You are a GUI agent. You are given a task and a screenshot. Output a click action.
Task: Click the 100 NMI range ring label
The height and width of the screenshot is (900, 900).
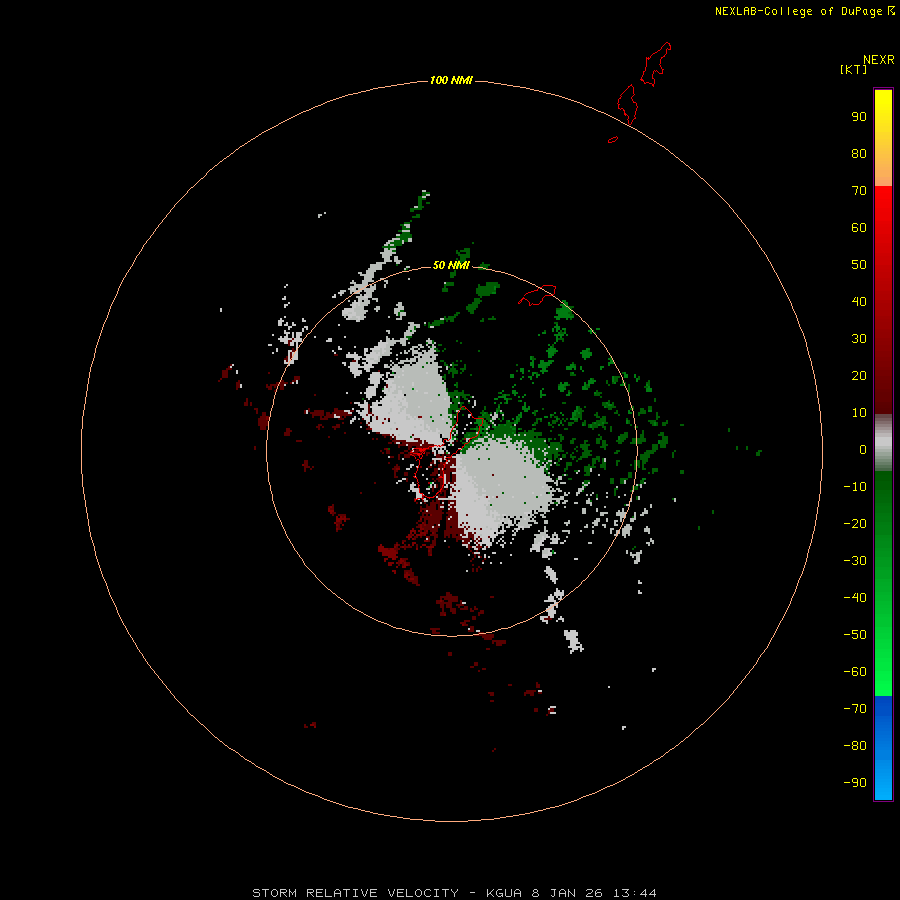pyautogui.click(x=451, y=80)
